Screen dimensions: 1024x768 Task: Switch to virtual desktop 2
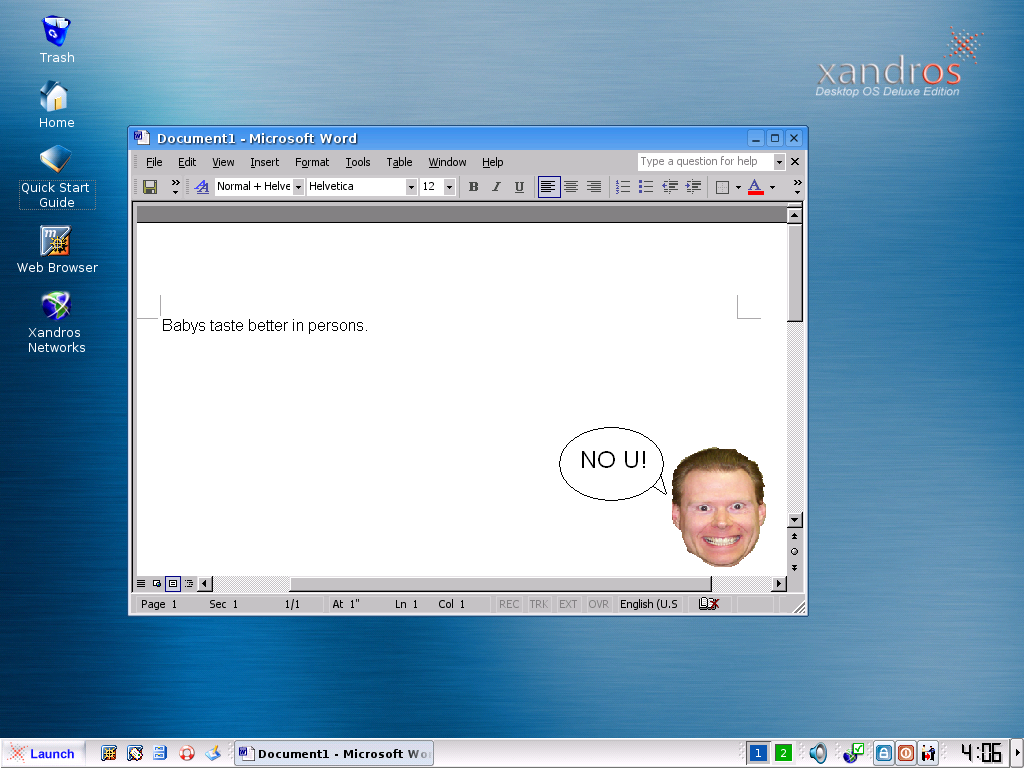pos(783,753)
